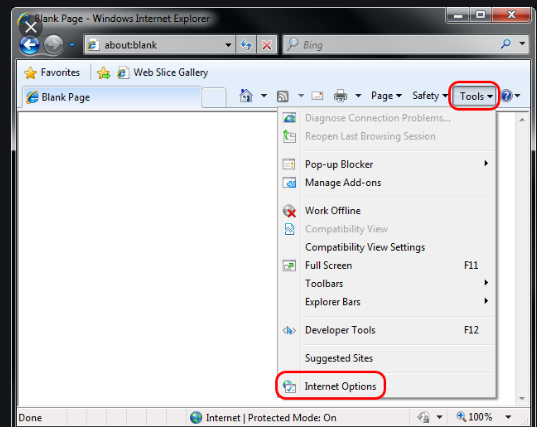Expand the Home button dropdown arrow
Viewport: 537px width, 427px height.
click(x=264, y=96)
